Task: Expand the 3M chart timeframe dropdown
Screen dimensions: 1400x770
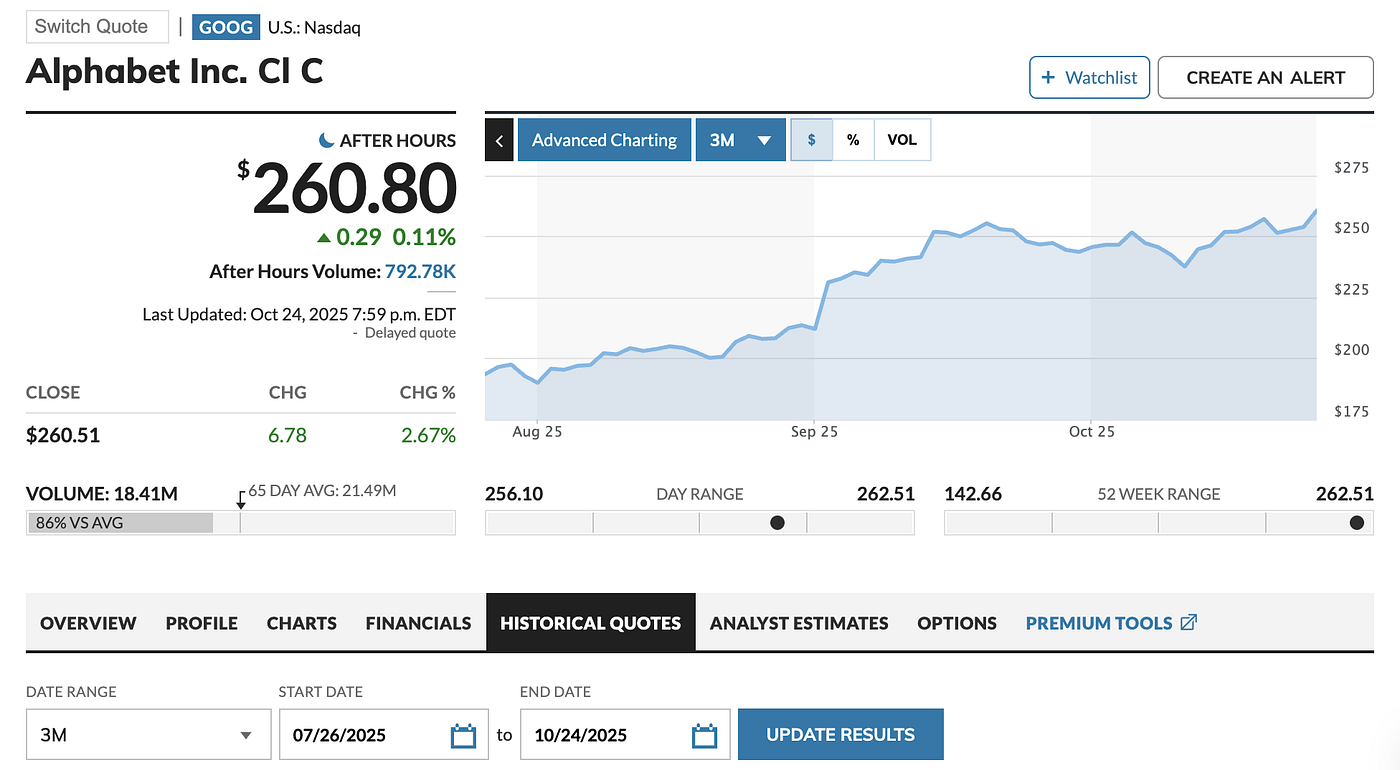Action: pyautogui.click(x=740, y=139)
